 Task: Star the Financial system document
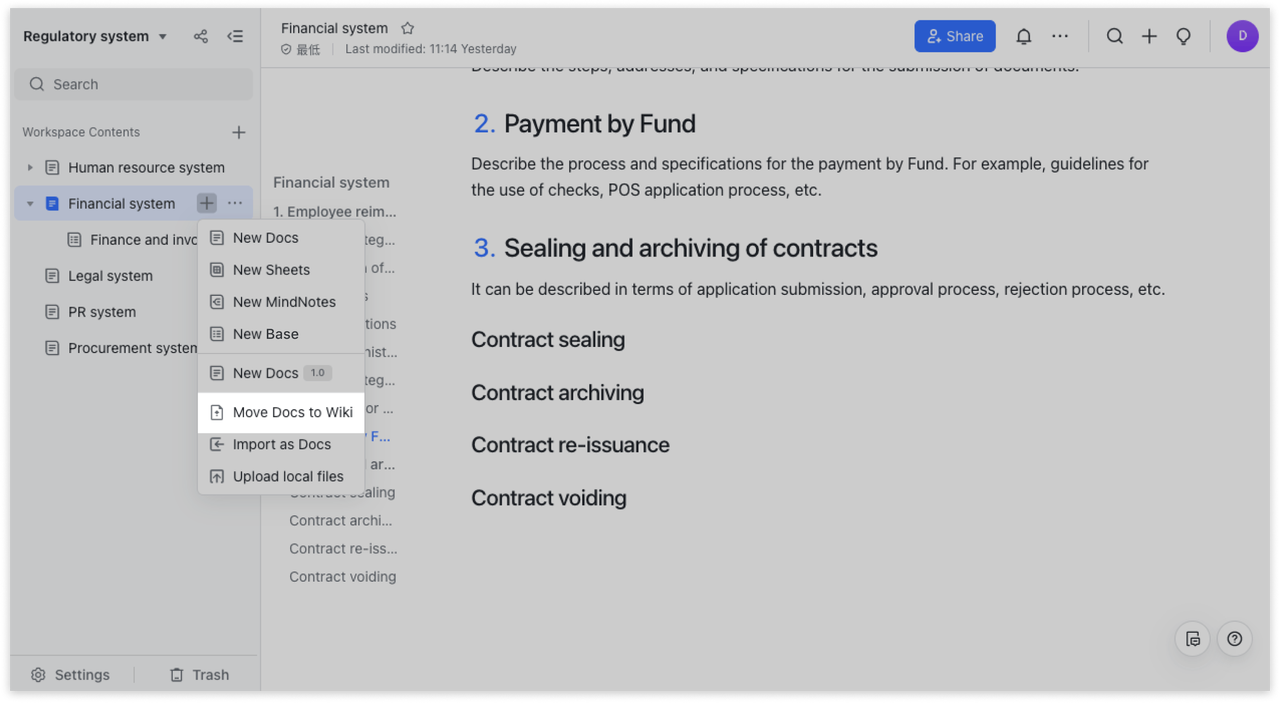pyautogui.click(x=407, y=28)
